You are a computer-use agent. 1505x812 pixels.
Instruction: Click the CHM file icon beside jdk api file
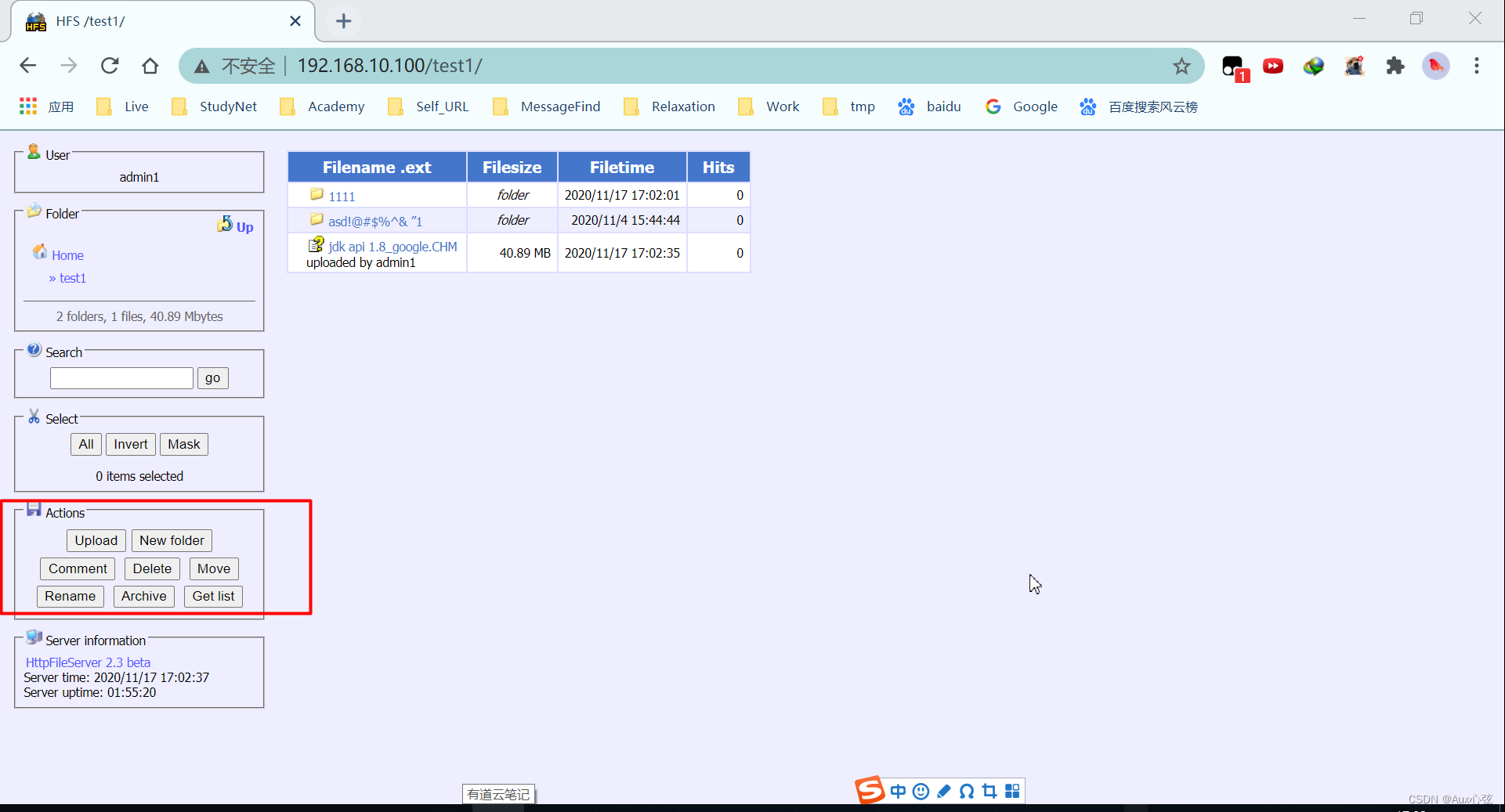click(317, 245)
